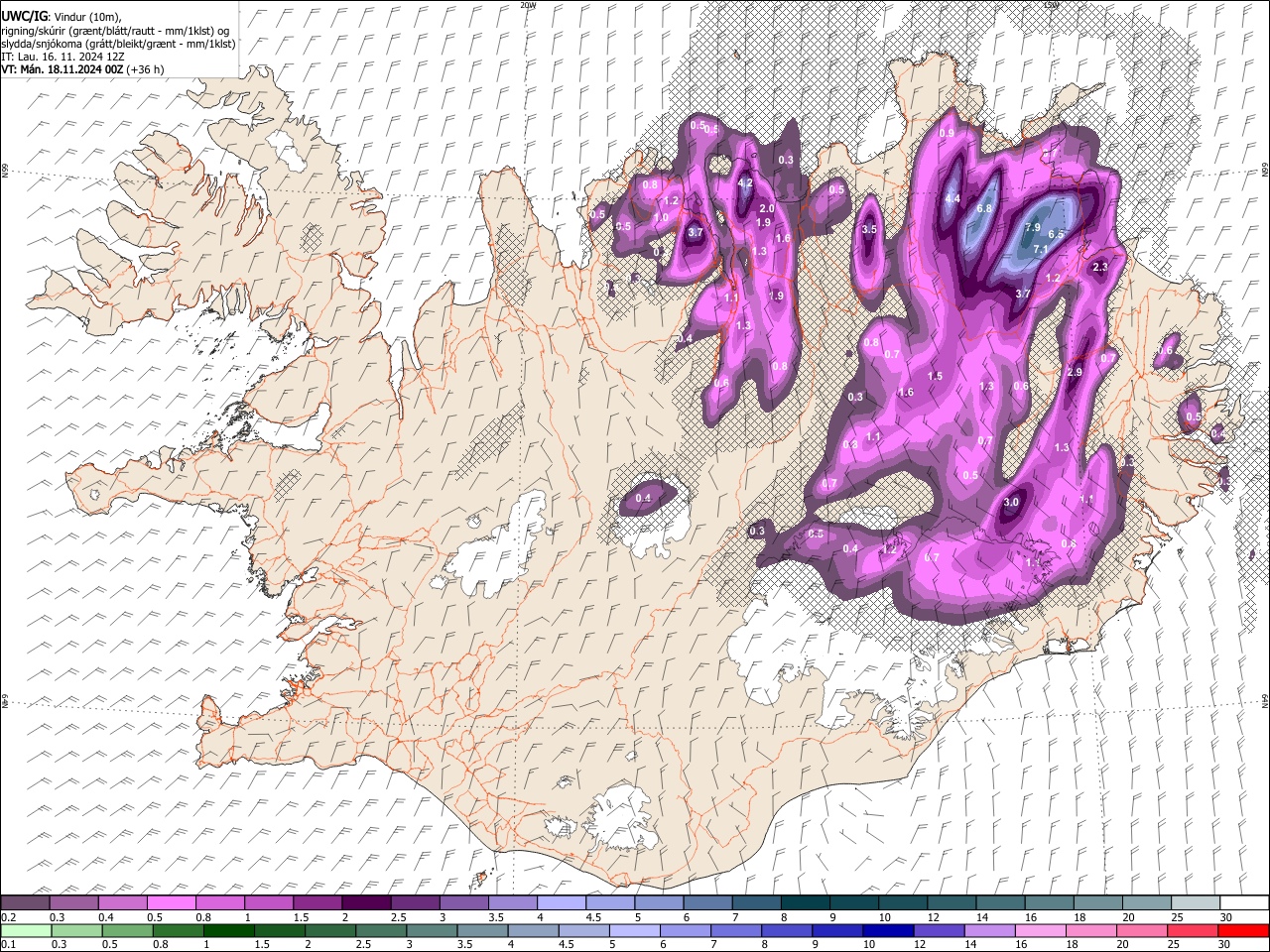The image size is (1270, 952).
Task: Pick the upper scale swatch between 3 and 3.5
Action: pyautogui.click(x=464, y=902)
